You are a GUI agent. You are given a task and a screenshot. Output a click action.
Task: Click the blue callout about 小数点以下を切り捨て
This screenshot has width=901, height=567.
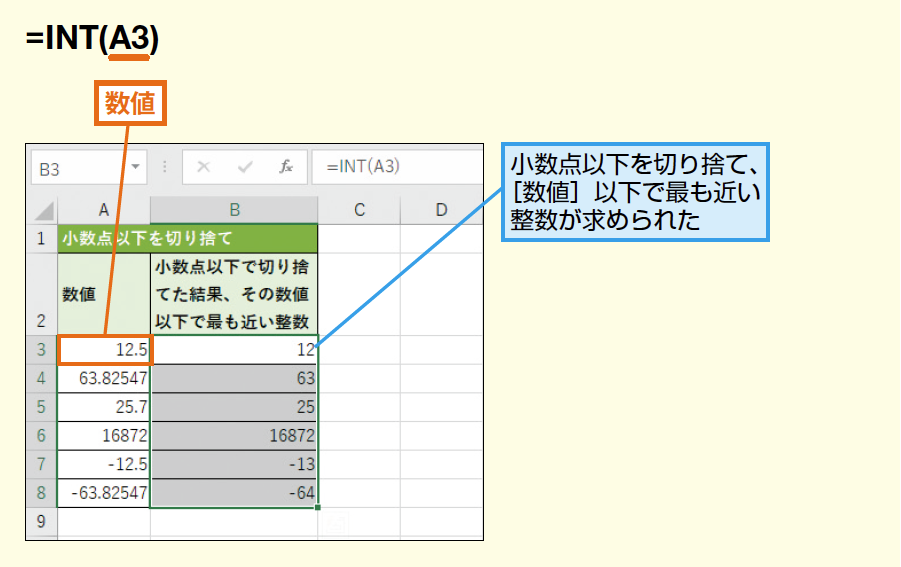637,192
